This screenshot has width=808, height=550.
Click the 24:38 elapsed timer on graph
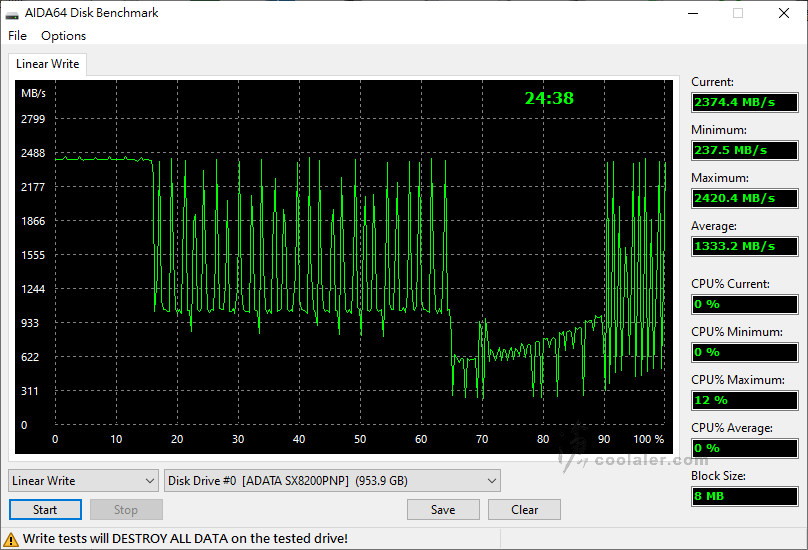point(549,98)
